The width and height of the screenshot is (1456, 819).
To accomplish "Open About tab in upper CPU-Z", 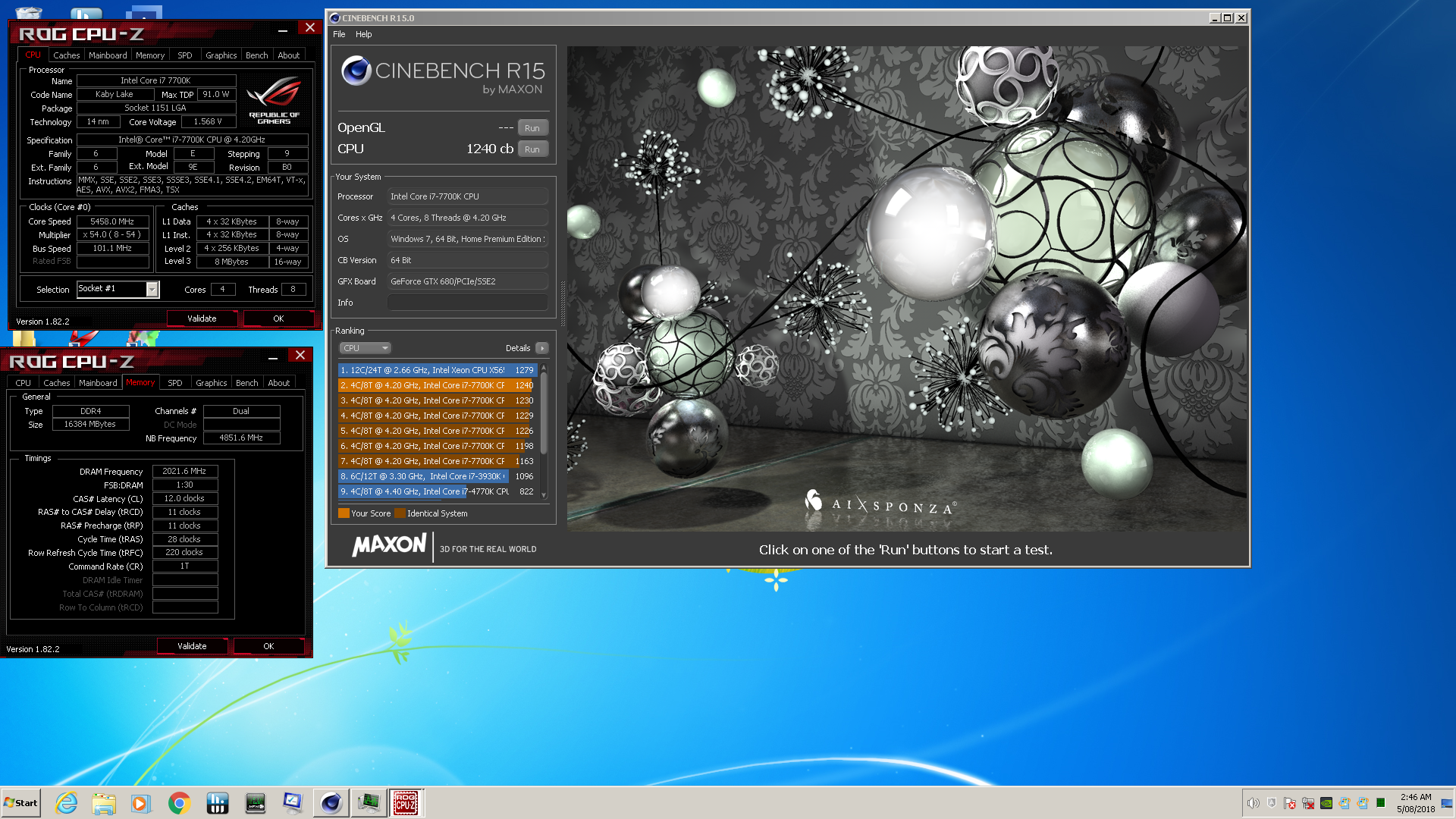I will (289, 55).
